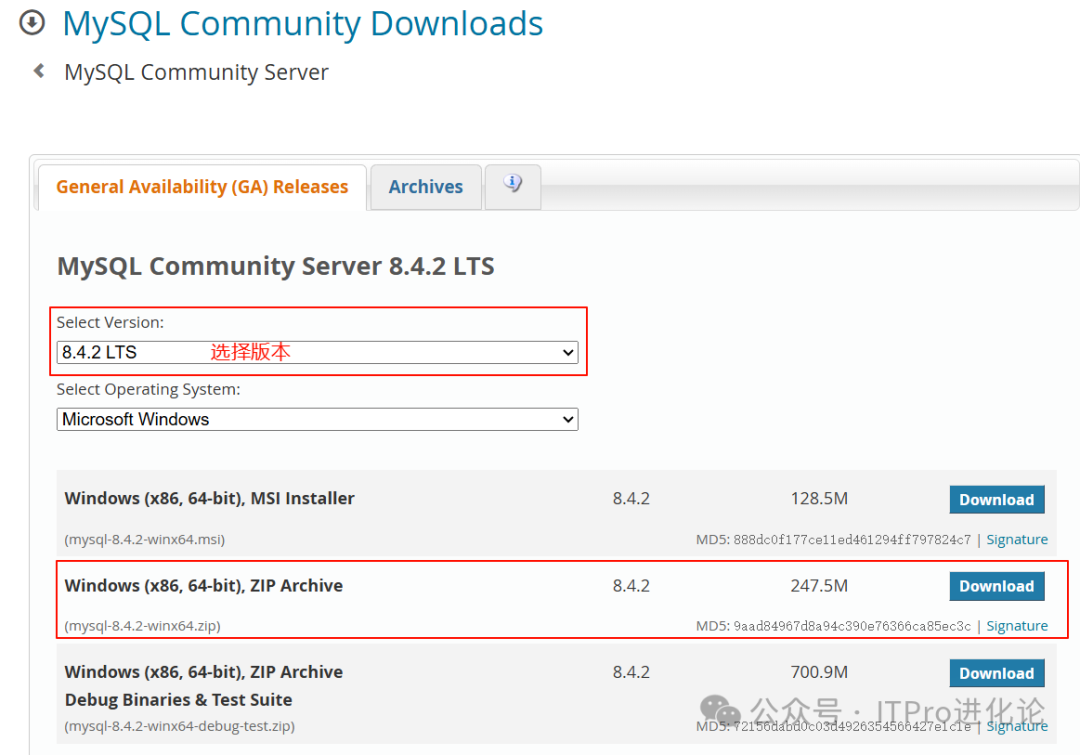This screenshot has height=755, width=1080.
Task: Click version 8.4.2 in the 700.9M row
Action: (x=631, y=672)
